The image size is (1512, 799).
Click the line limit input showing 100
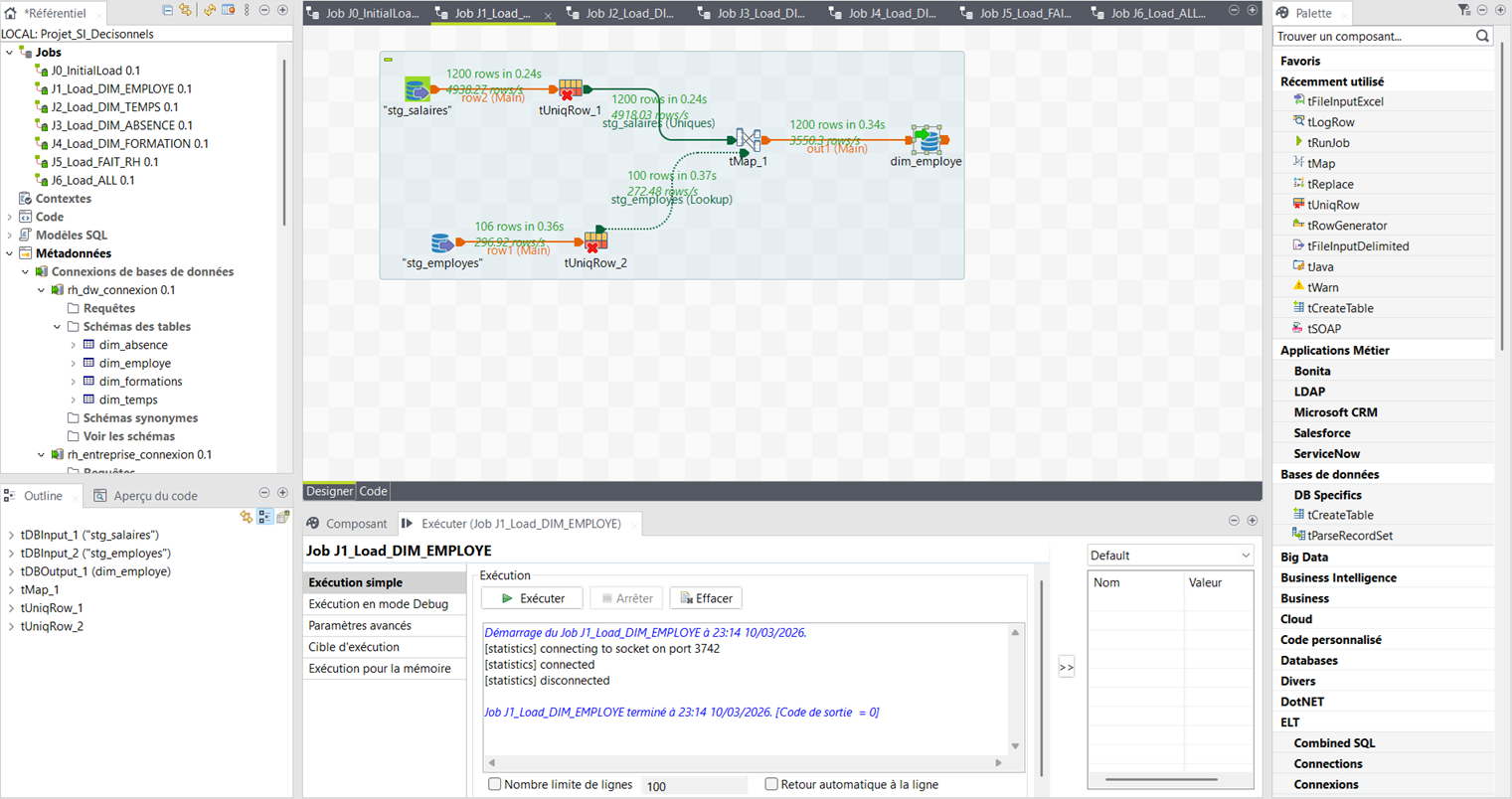(x=694, y=784)
